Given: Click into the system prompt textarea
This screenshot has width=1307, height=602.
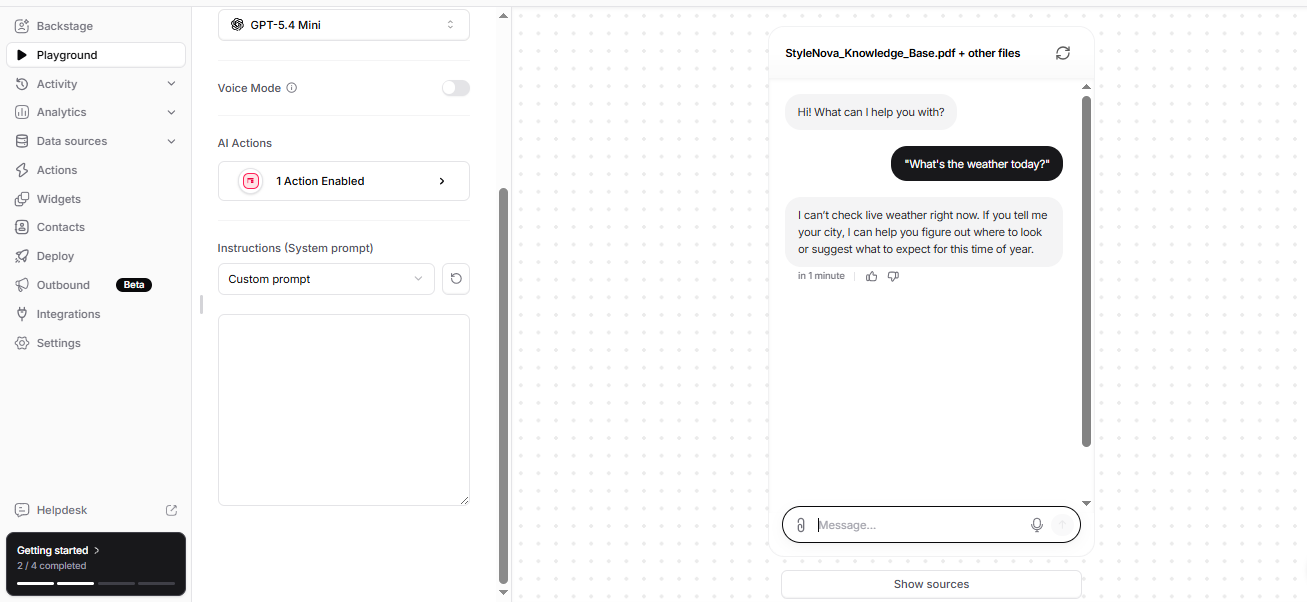Looking at the screenshot, I should point(344,410).
